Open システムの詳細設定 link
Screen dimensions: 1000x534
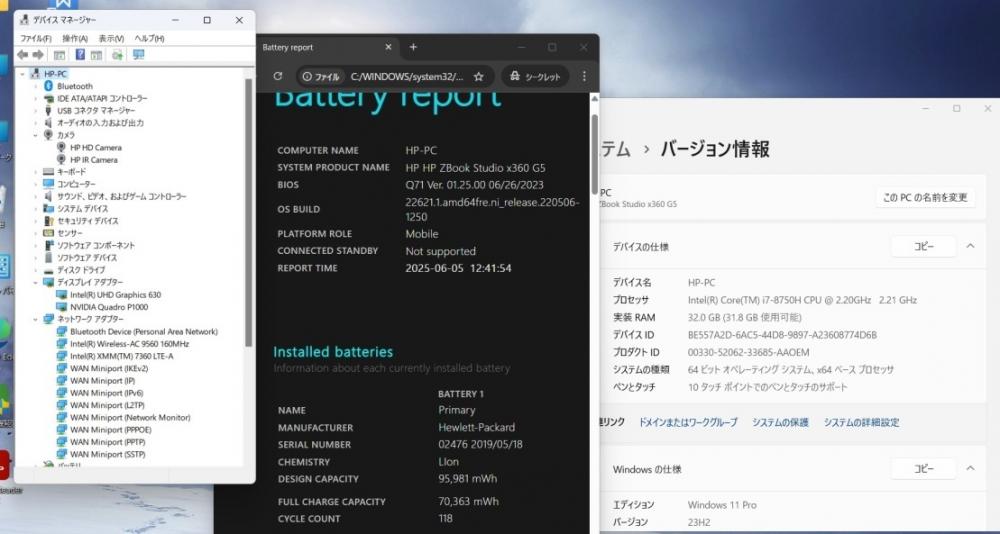click(x=861, y=422)
